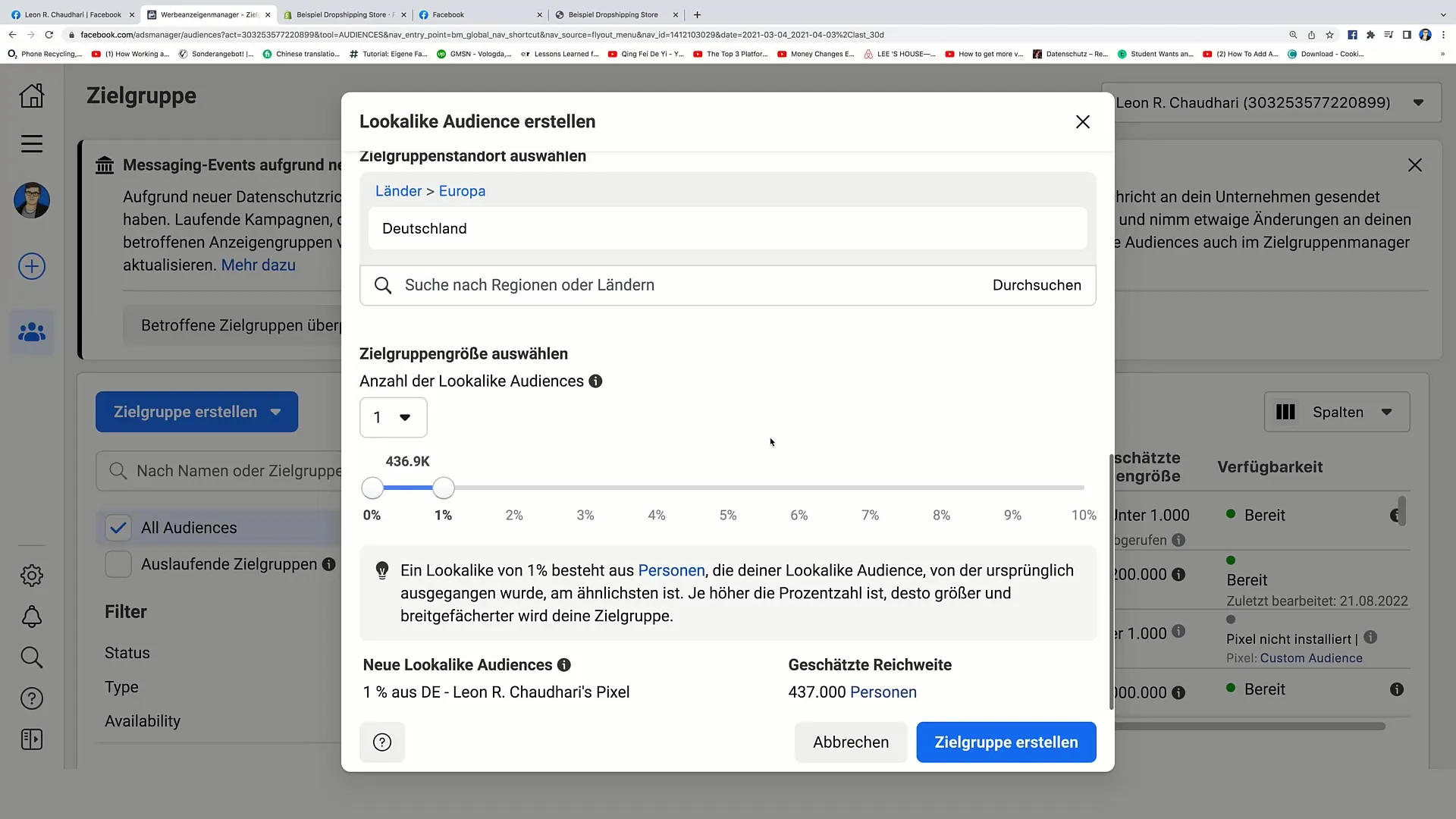Open the hamburger menu in left sidebar
This screenshot has height=819, width=1456.
(32, 143)
